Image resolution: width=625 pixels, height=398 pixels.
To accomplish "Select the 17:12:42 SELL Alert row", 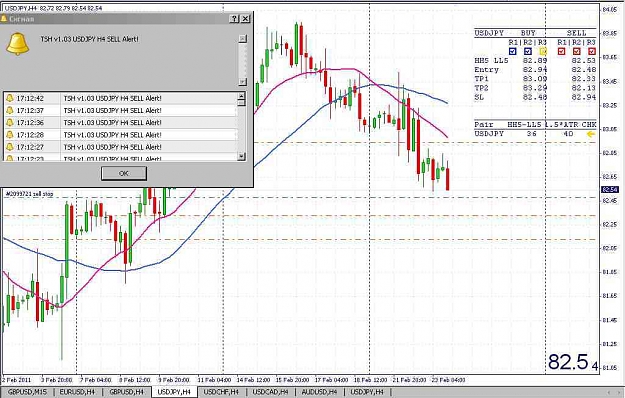I will (120, 98).
